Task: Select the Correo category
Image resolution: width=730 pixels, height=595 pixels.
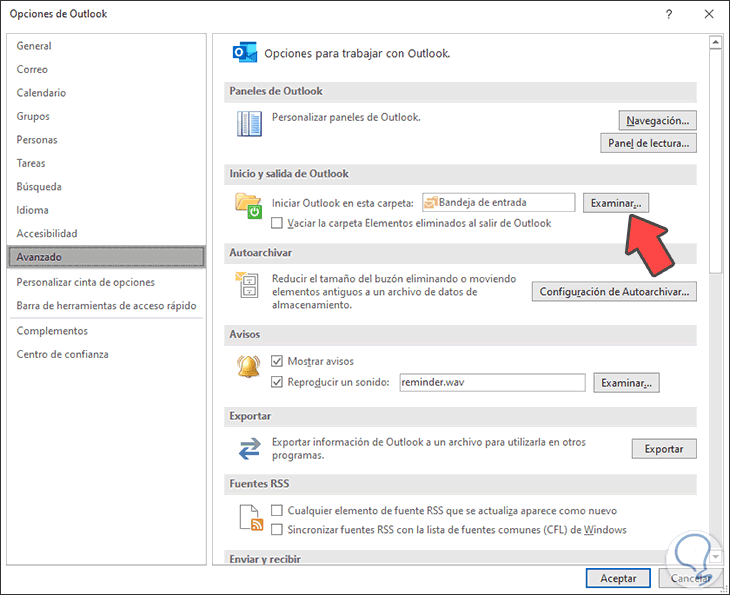Action: (107, 69)
